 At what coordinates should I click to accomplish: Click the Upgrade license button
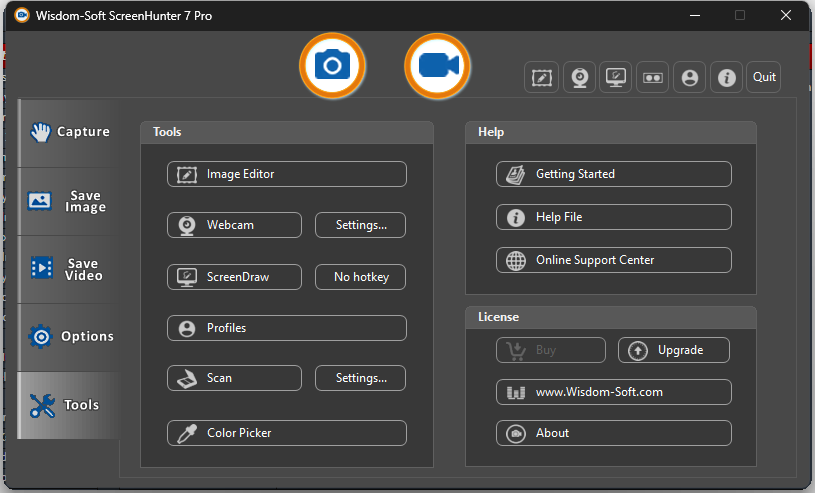click(x=674, y=350)
